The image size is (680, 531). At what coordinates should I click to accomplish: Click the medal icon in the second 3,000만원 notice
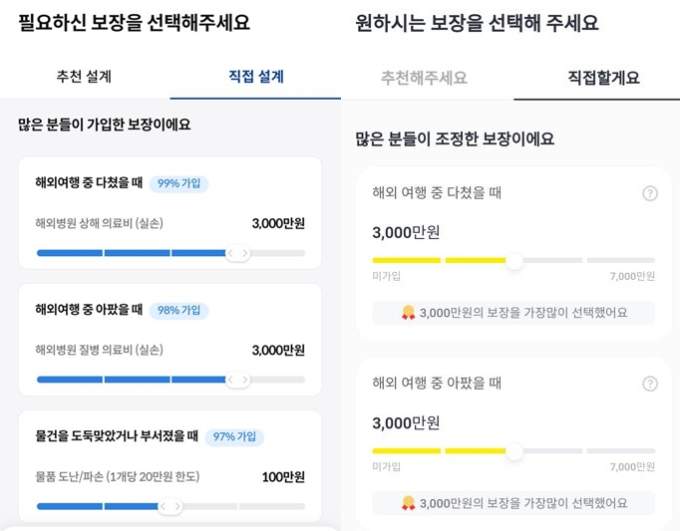(x=408, y=503)
